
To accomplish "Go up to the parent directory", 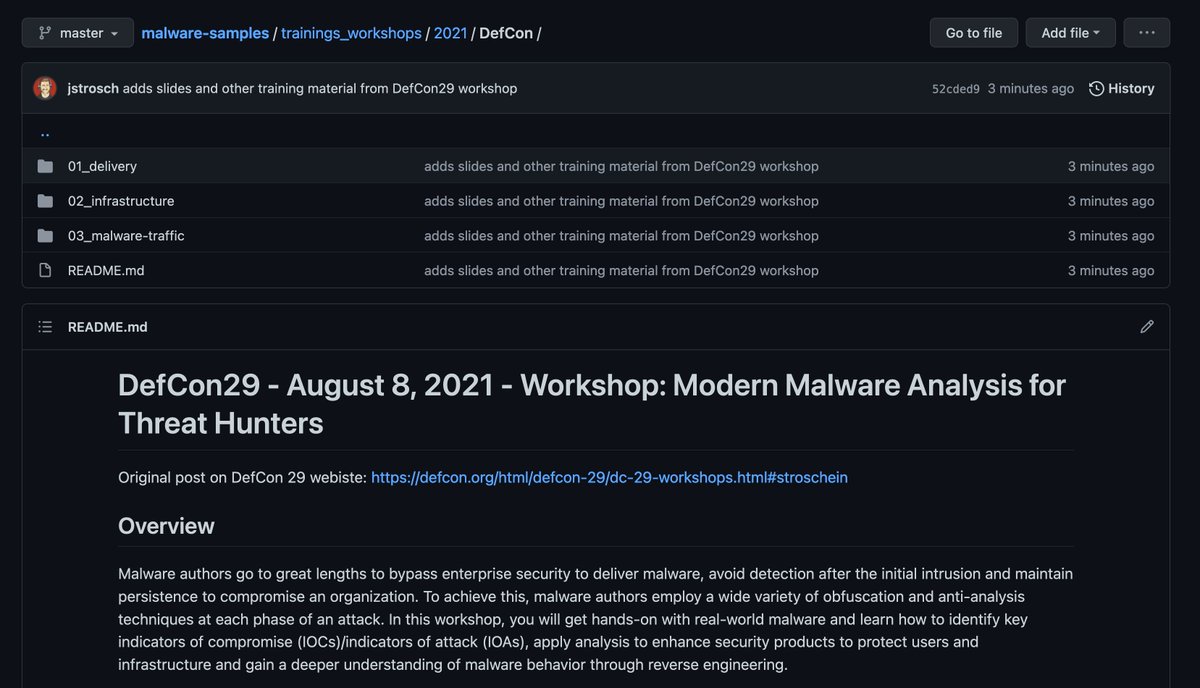I will (x=45, y=132).
